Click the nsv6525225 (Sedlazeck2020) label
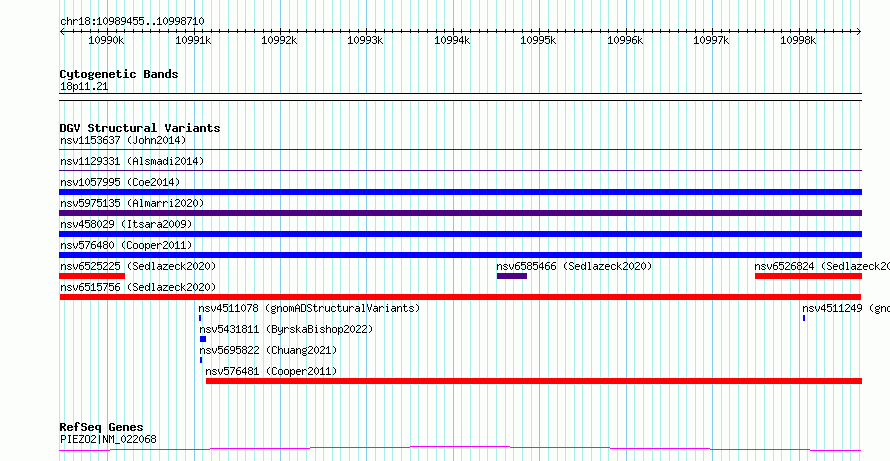The image size is (890, 461). tap(138, 266)
